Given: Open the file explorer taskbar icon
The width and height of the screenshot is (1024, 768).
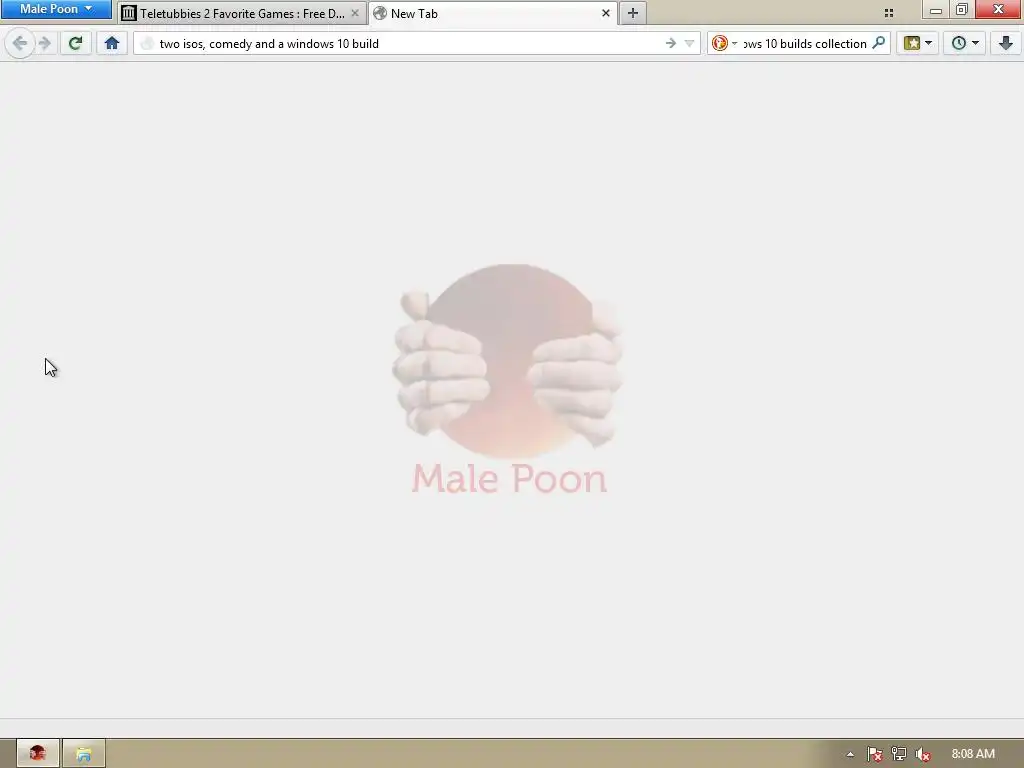Looking at the screenshot, I should pos(84,754).
